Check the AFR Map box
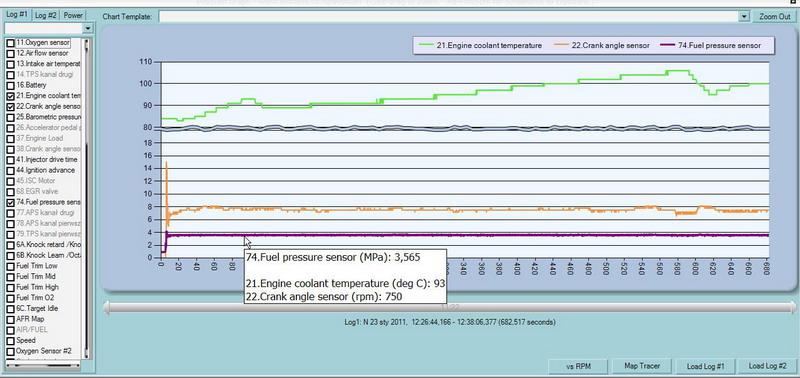Image resolution: width=800 pixels, height=378 pixels. [x=10, y=319]
